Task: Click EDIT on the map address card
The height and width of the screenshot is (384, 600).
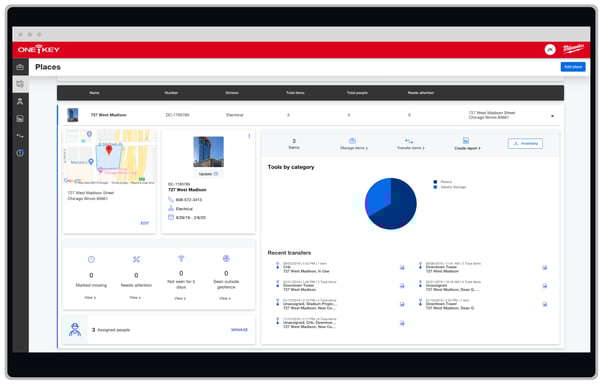Action: pyautogui.click(x=145, y=223)
